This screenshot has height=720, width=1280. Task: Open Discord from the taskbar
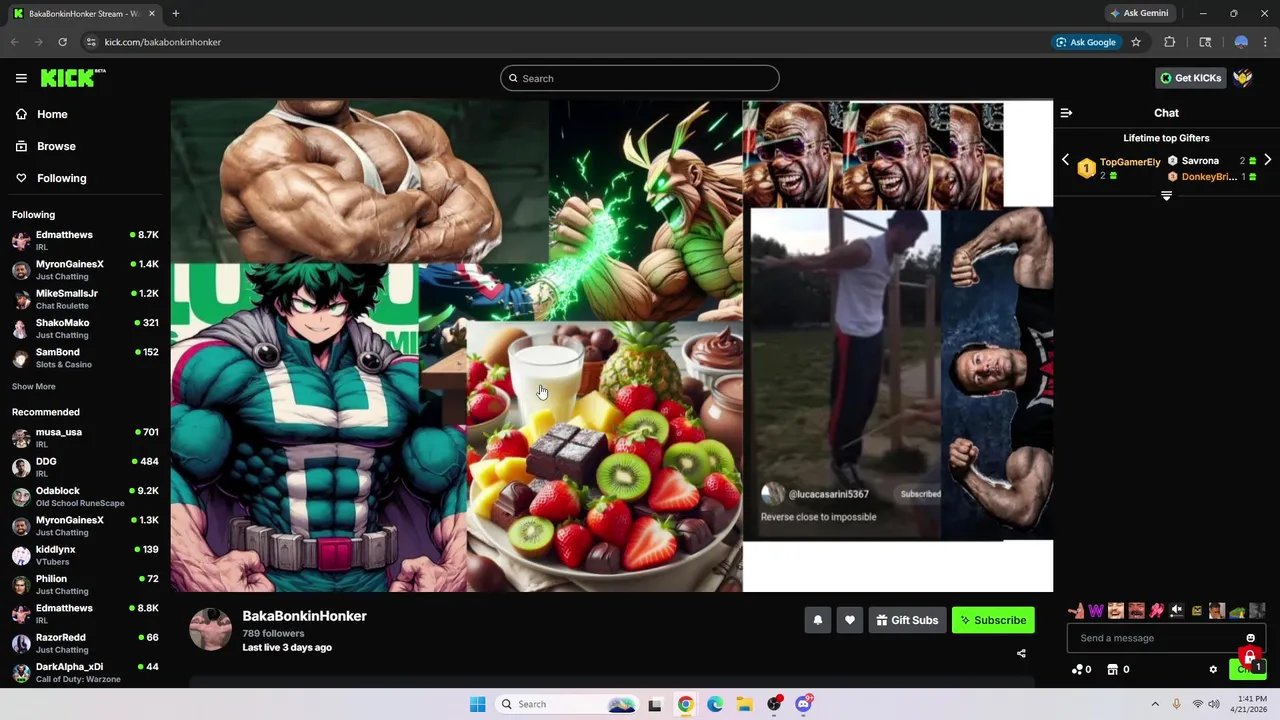804,704
